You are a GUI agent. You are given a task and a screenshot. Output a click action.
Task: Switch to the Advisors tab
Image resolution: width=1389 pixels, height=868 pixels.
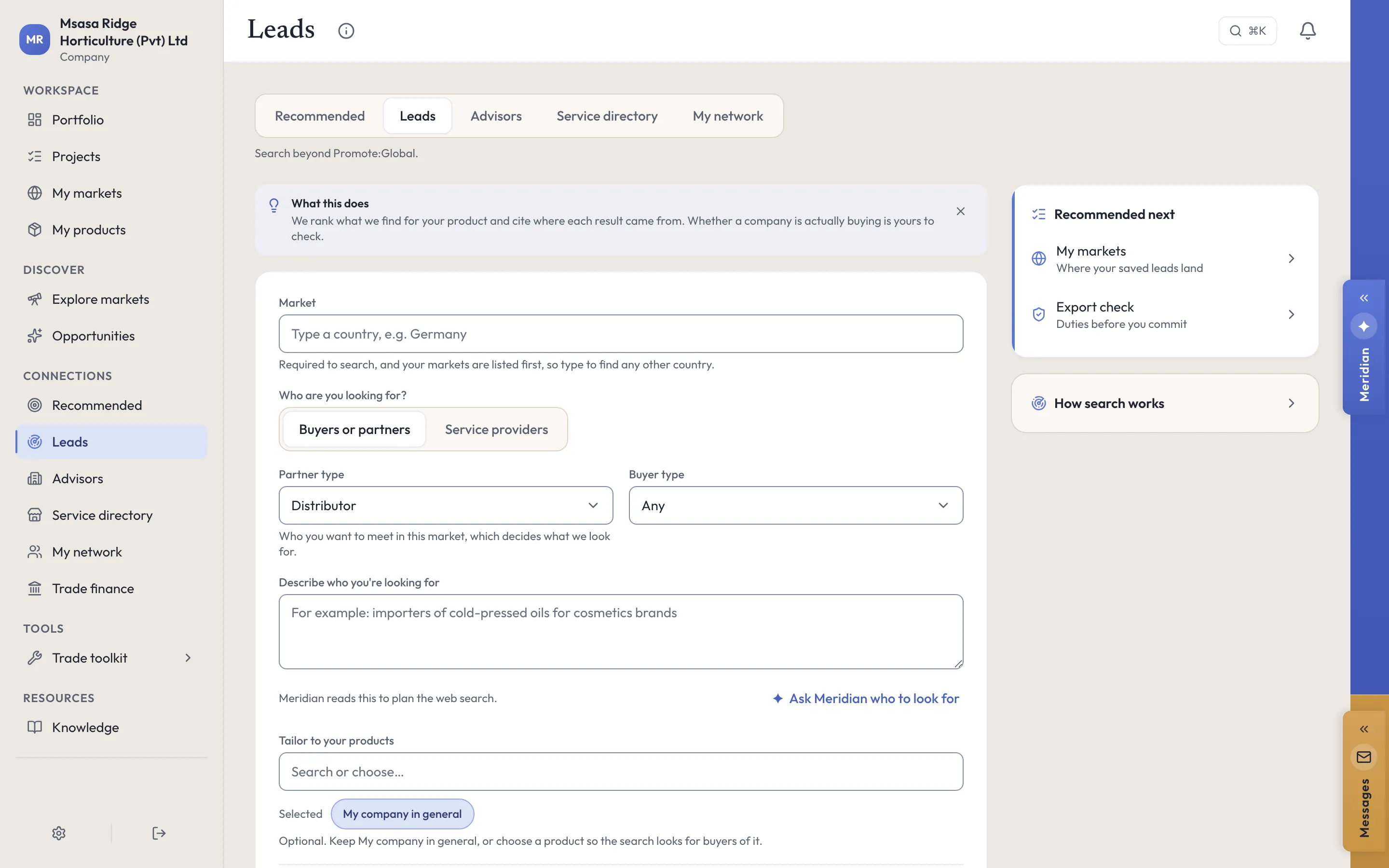(496, 116)
